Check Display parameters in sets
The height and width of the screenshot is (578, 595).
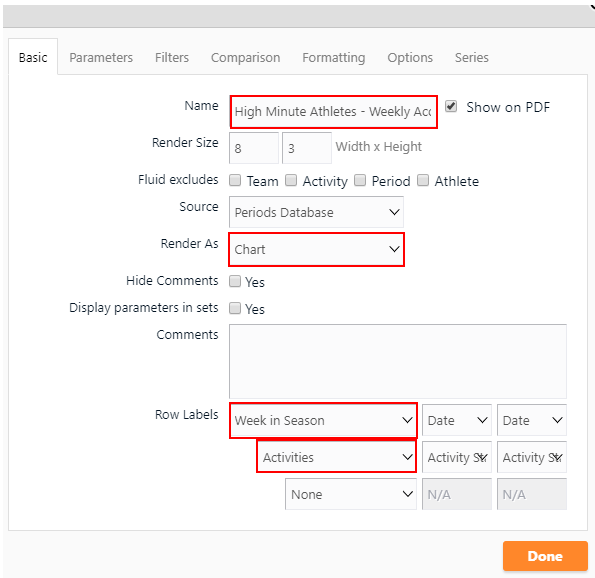235,308
